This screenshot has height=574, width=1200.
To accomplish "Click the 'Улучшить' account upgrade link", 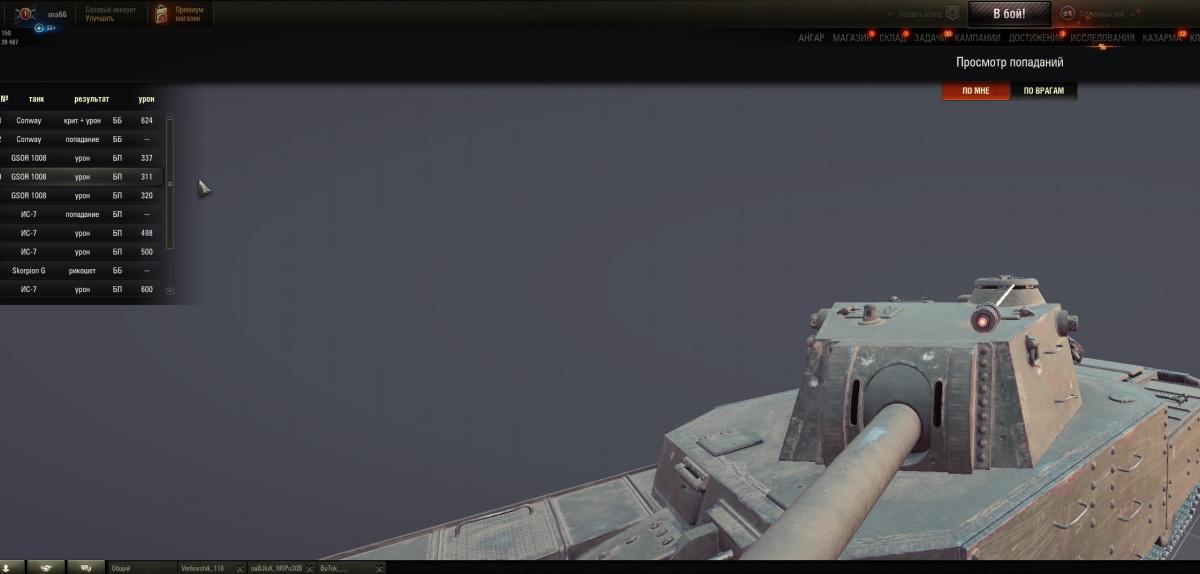I will click(x=99, y=18).
